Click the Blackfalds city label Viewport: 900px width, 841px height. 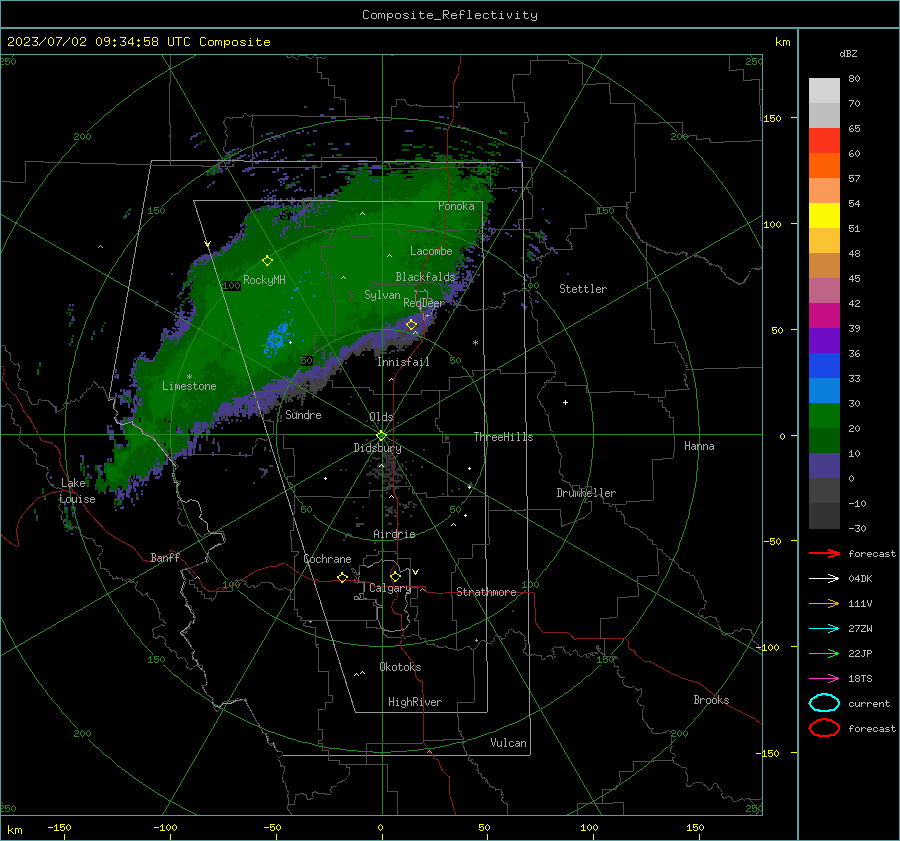point(425,277)
